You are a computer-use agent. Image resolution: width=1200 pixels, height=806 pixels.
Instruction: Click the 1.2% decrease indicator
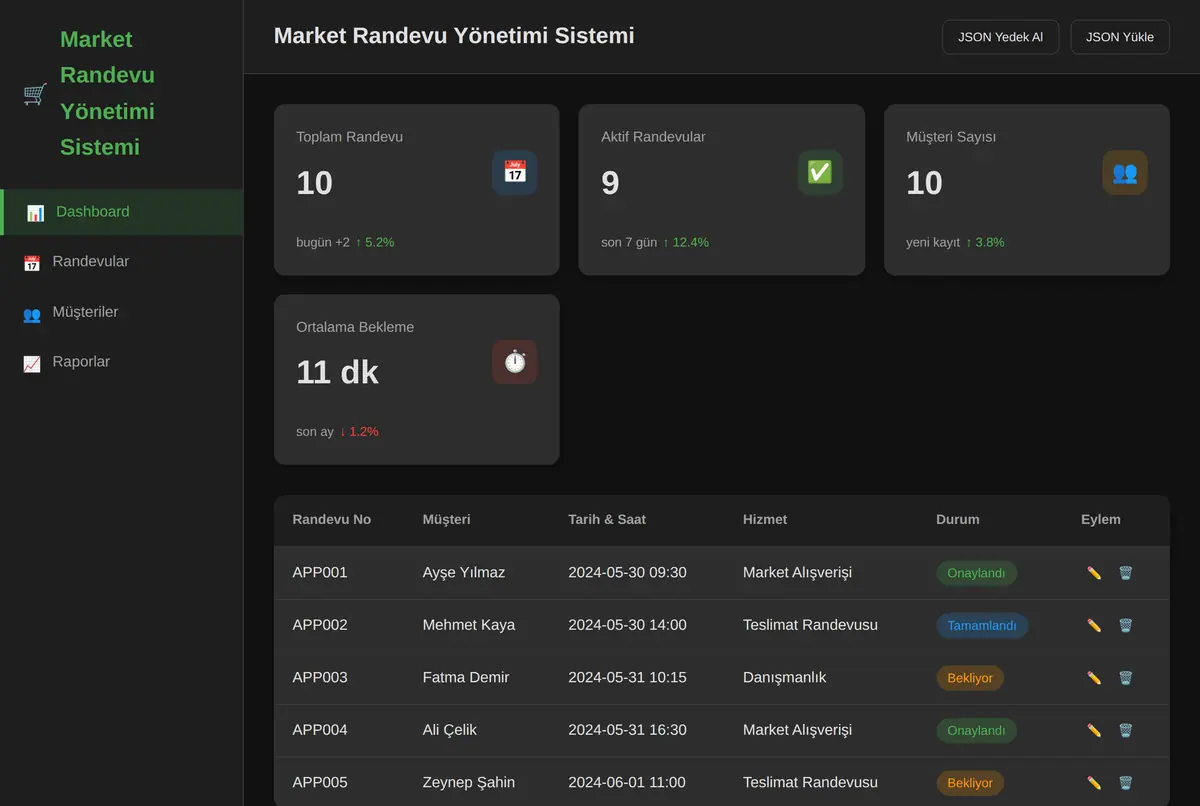coord(359,432)
